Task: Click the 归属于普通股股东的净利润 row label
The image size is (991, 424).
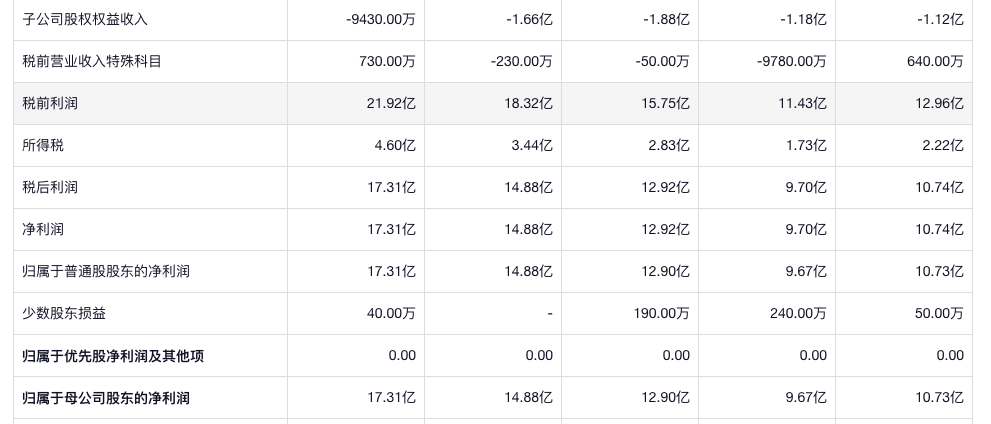Action: 106,271
